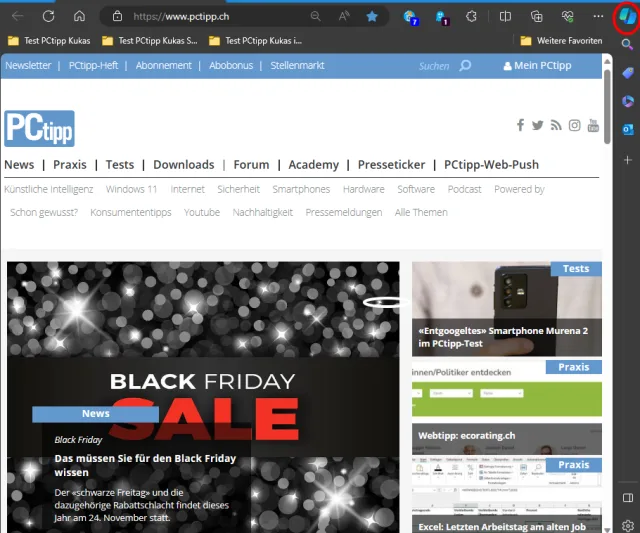Reload the page with Refresh icon
Image resolution: width=640 pixels, height=533 pixels.
point(49,16)
